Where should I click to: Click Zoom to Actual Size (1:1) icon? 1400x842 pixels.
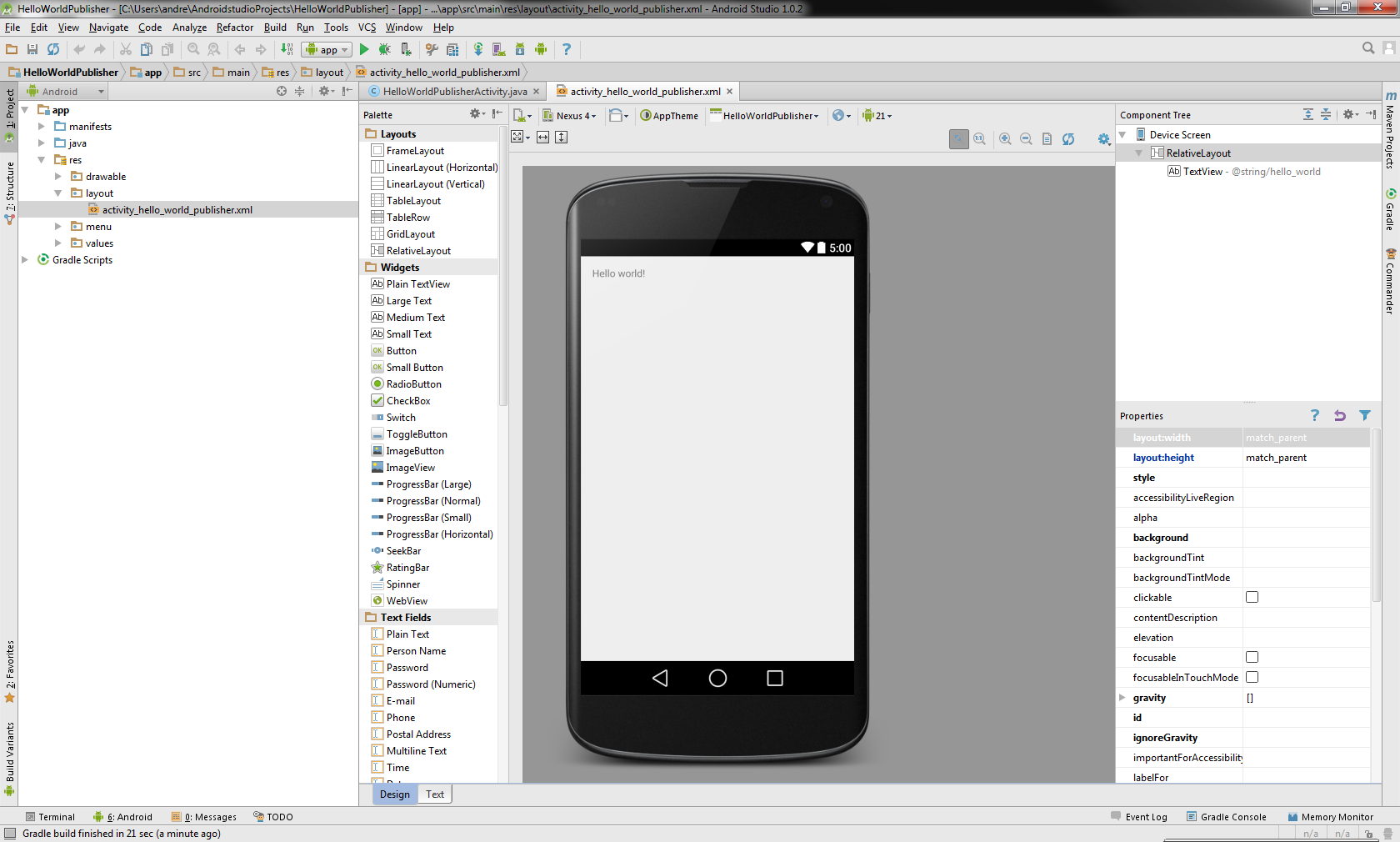pos(980,139)
